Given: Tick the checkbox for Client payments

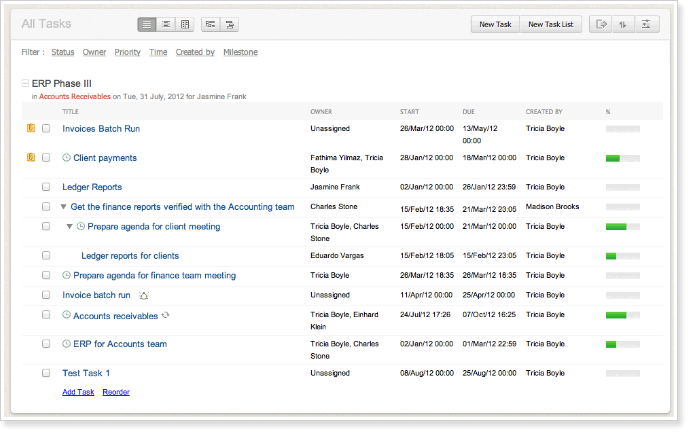Looking at the screenshot, I should point(46,158).
